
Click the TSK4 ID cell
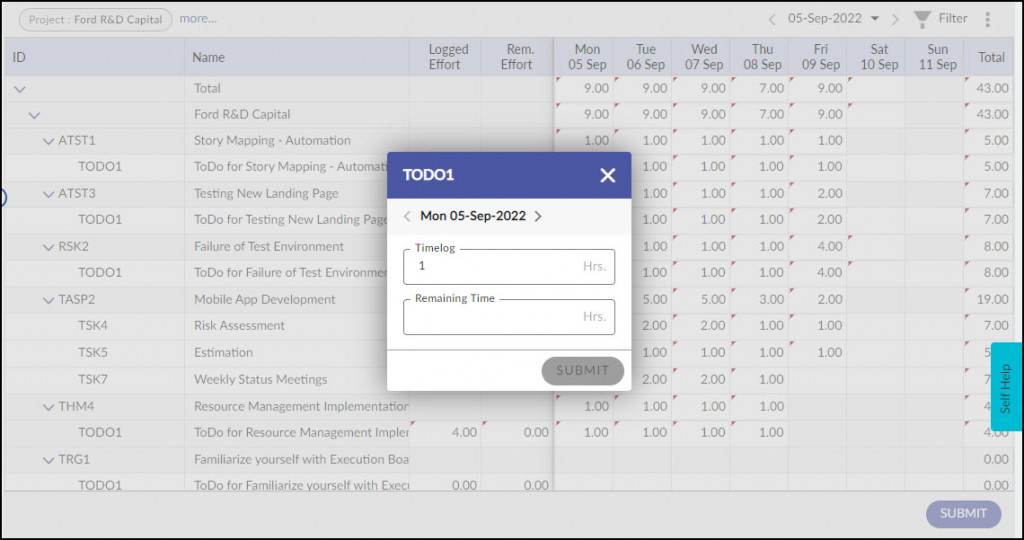(93, 326)
